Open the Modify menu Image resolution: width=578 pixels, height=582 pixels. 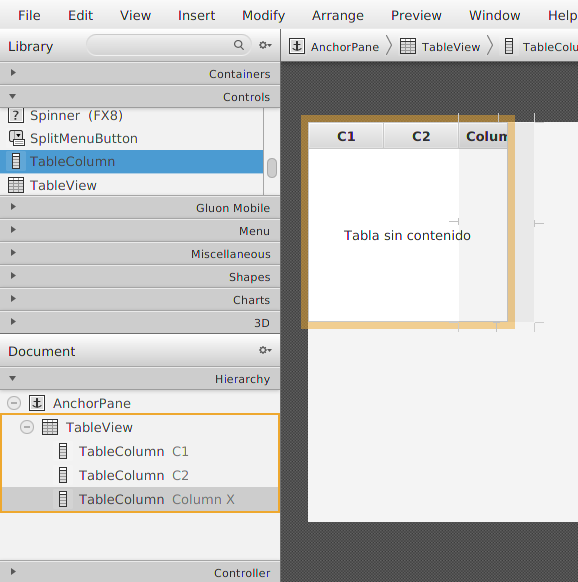(263, 15)
